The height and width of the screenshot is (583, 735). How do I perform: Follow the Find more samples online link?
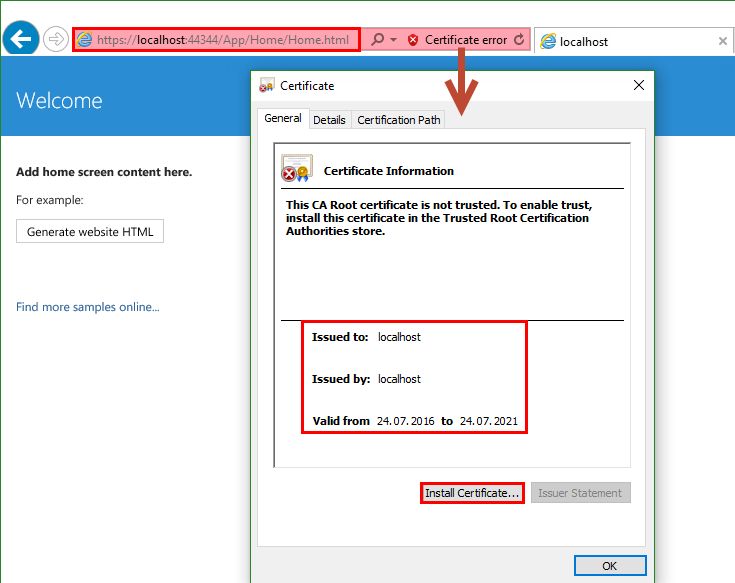[88, 307]
